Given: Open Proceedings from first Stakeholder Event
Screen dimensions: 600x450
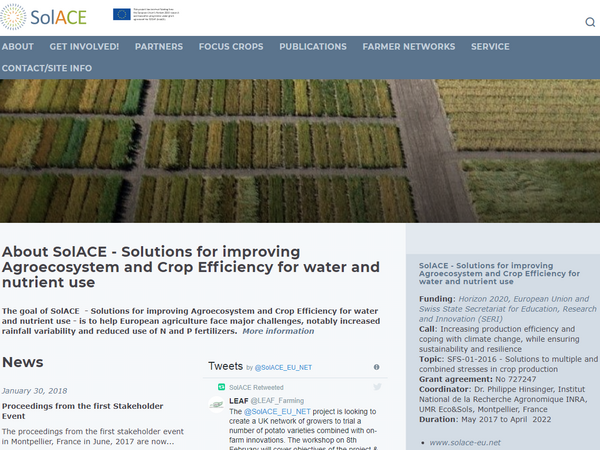Looking at the screenshot, I should pos(82,411).
